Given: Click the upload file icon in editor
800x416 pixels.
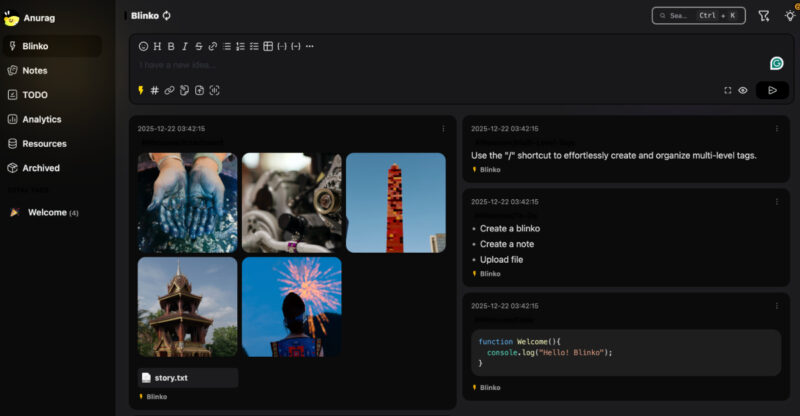Looking at the screenshot, I should 199,90.
